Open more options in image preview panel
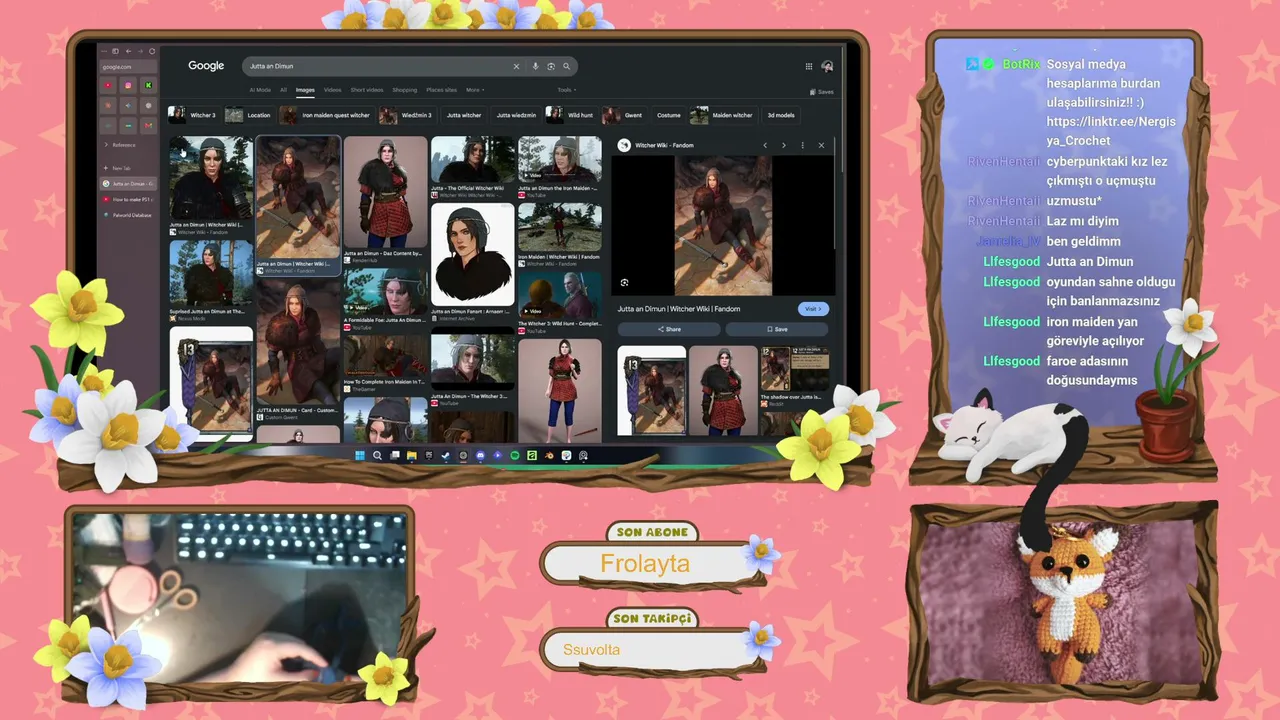This screenshot has width=1280, height=720. click(x=802, y=145)
